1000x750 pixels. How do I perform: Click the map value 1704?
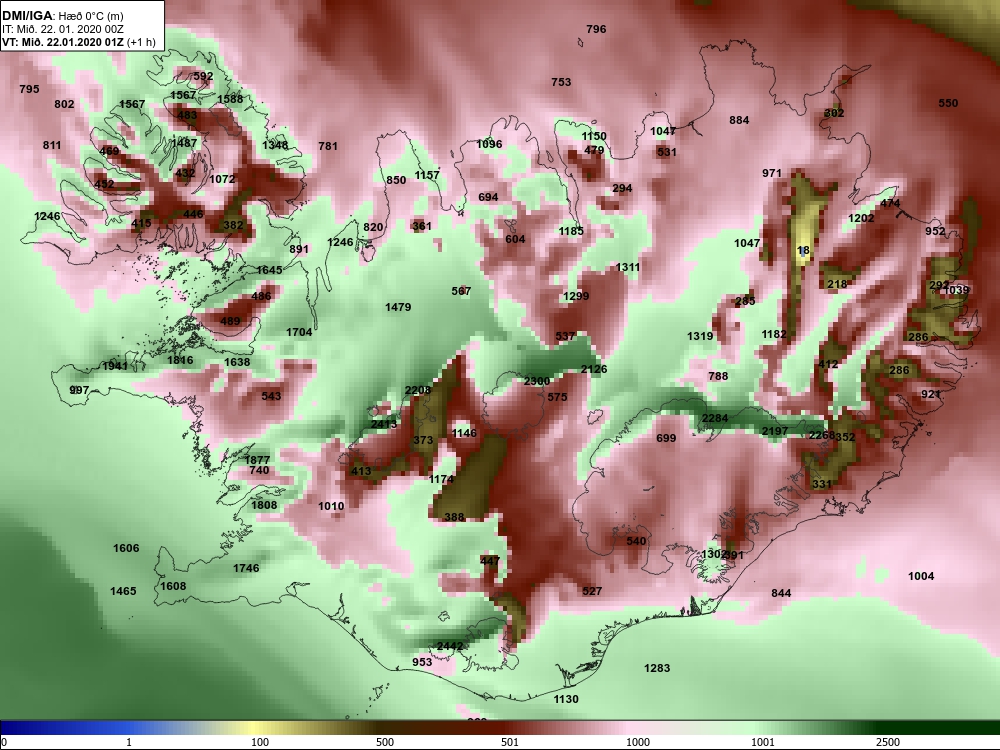click(299, 332)
